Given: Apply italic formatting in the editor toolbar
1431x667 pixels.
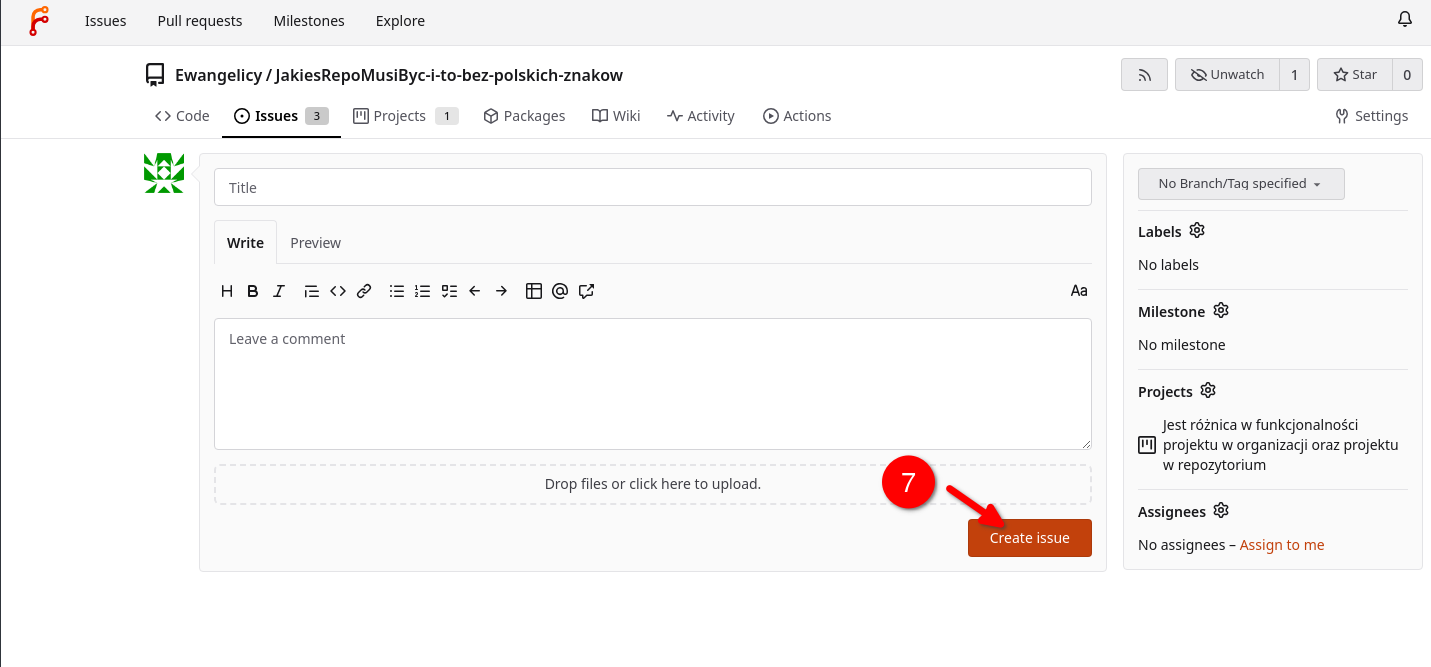Looking at the screenshot, I should 279,291.
